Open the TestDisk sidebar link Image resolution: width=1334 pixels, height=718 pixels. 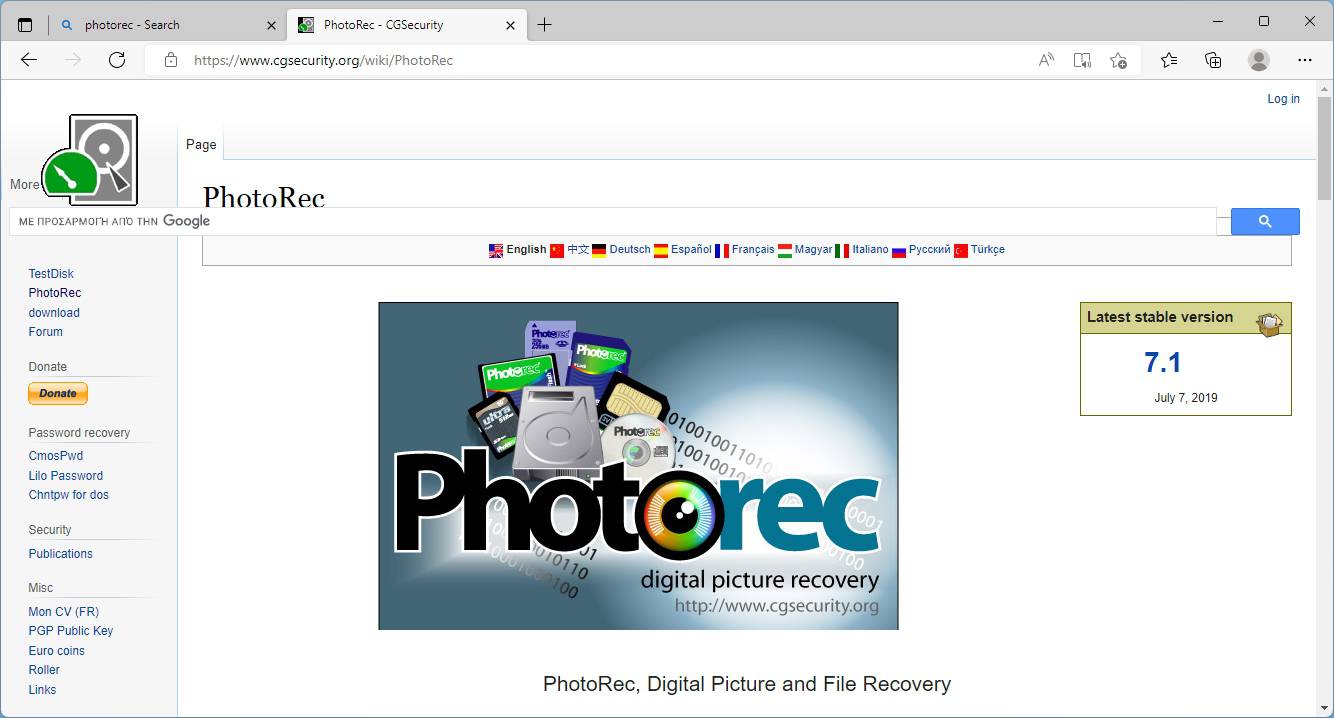point(51,274)
